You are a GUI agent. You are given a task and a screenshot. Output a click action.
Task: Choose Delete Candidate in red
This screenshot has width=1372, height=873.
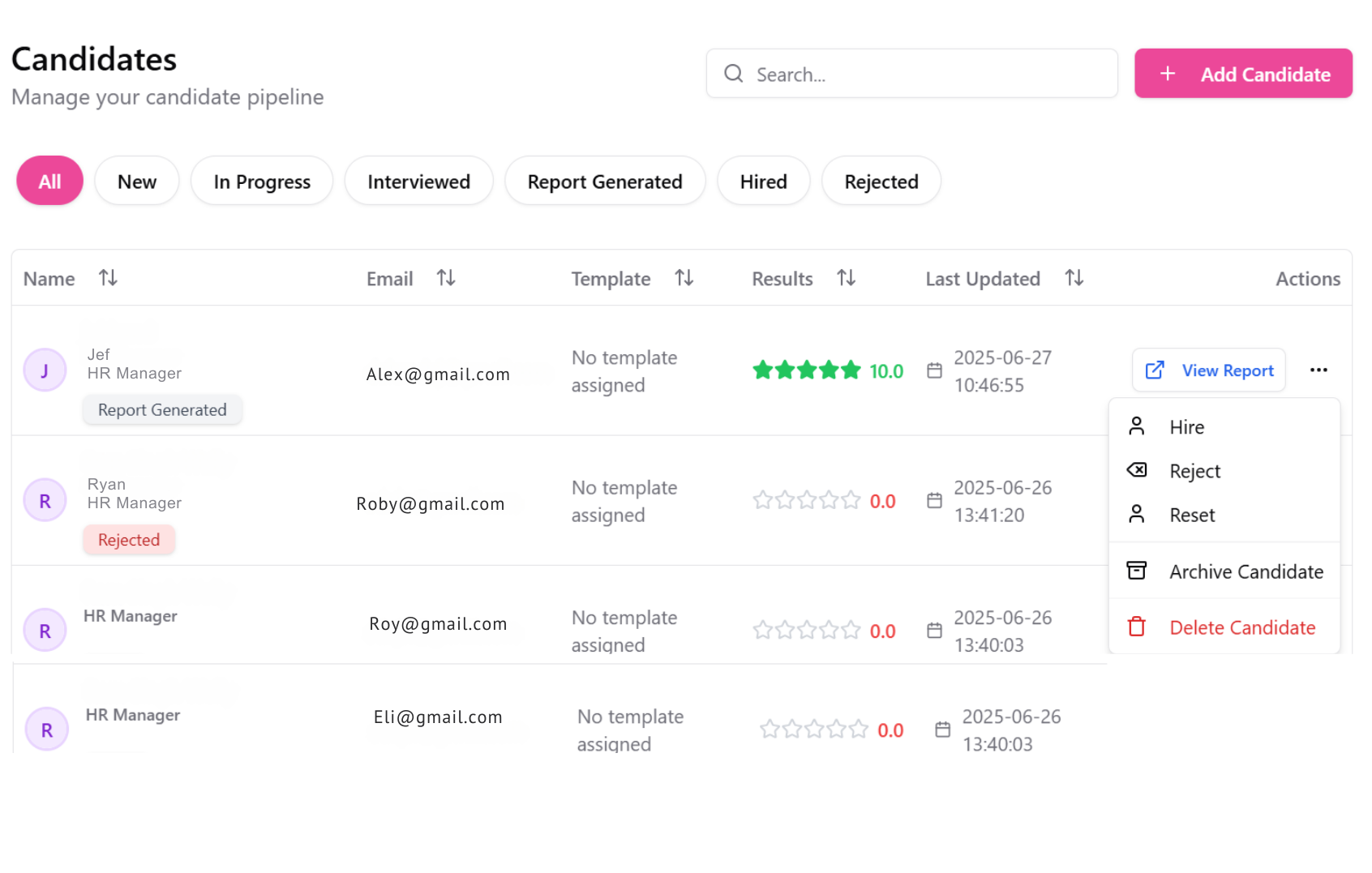click(x=1241, y=627)
